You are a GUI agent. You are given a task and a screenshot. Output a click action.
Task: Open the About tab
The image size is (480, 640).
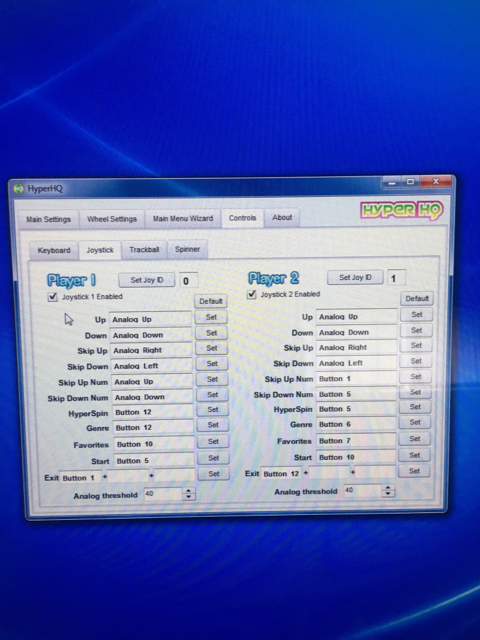coord(282,217)
